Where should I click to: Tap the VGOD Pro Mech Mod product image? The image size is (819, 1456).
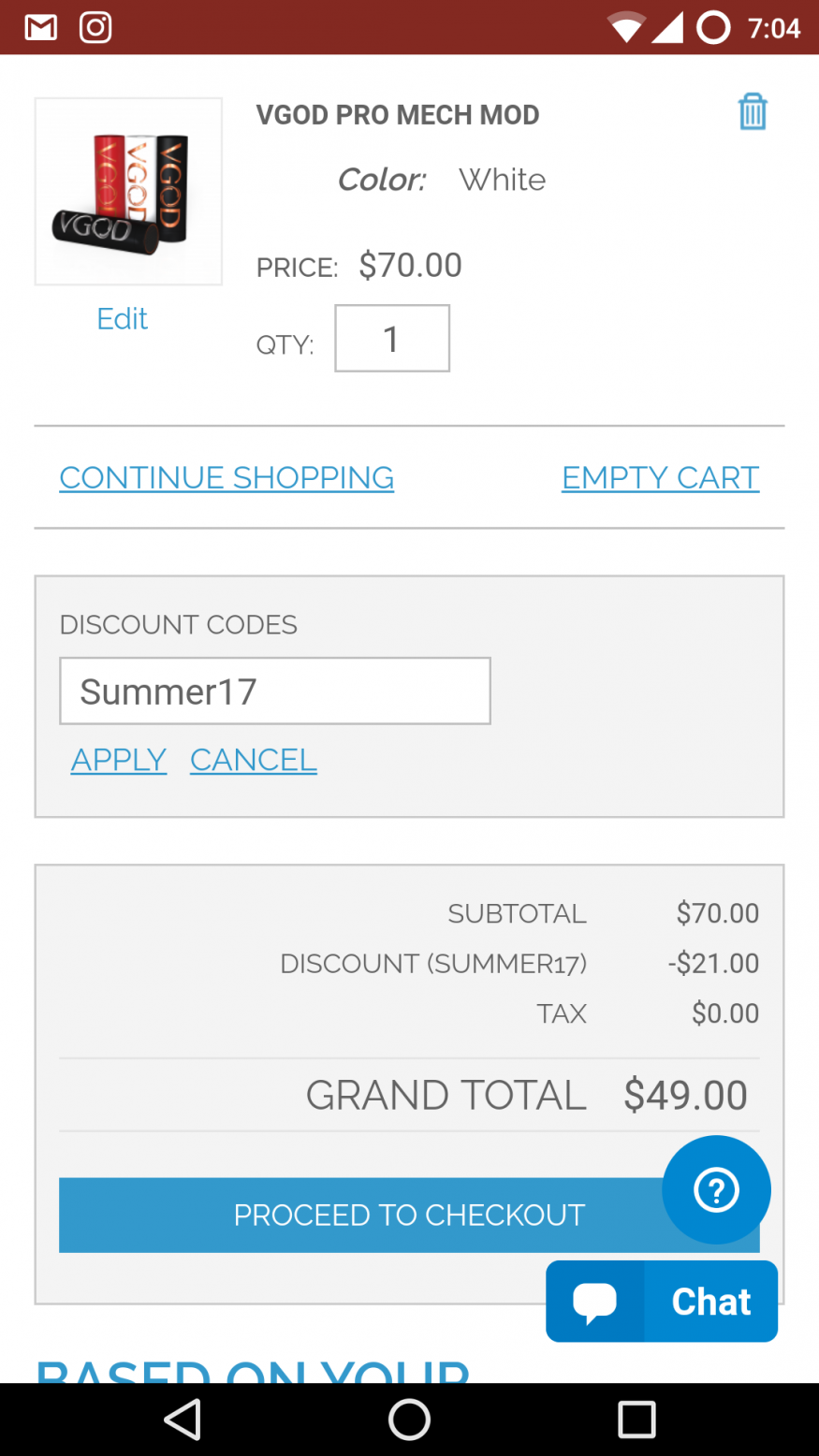[x=128, y=191]
